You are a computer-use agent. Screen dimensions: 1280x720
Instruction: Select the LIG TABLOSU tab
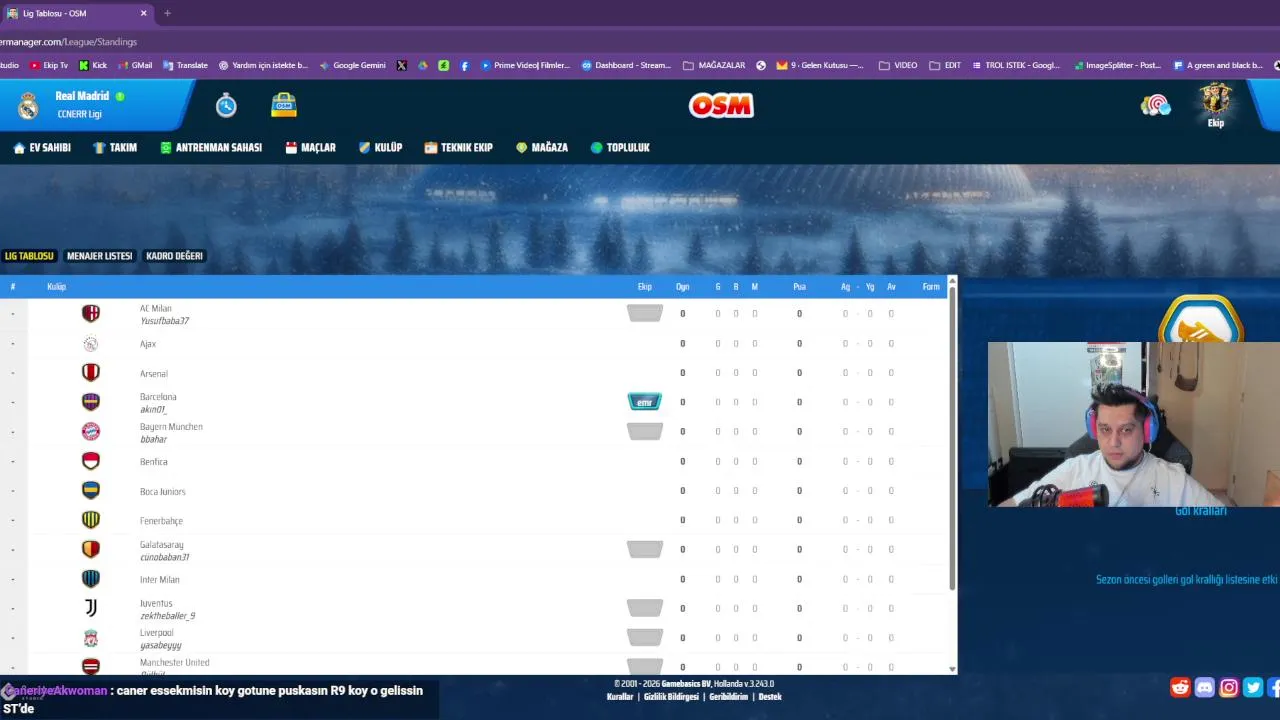(x=29, y=256)
